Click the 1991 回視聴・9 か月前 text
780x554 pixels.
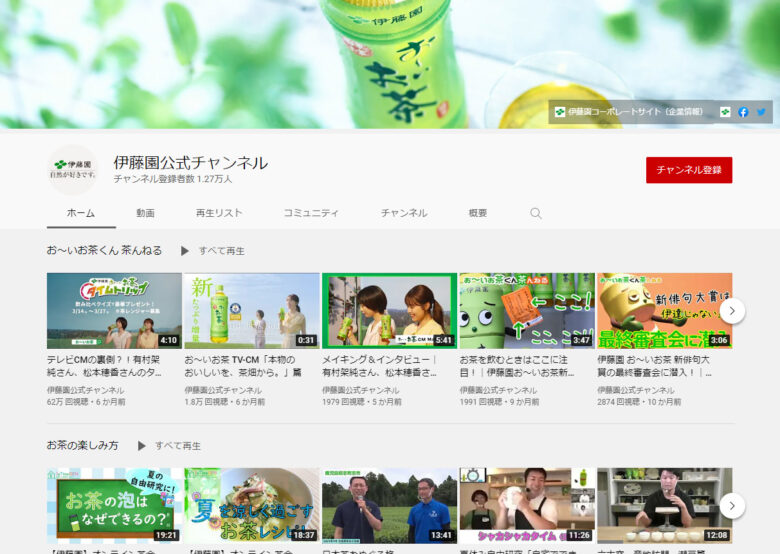click(x=499, y=402)
